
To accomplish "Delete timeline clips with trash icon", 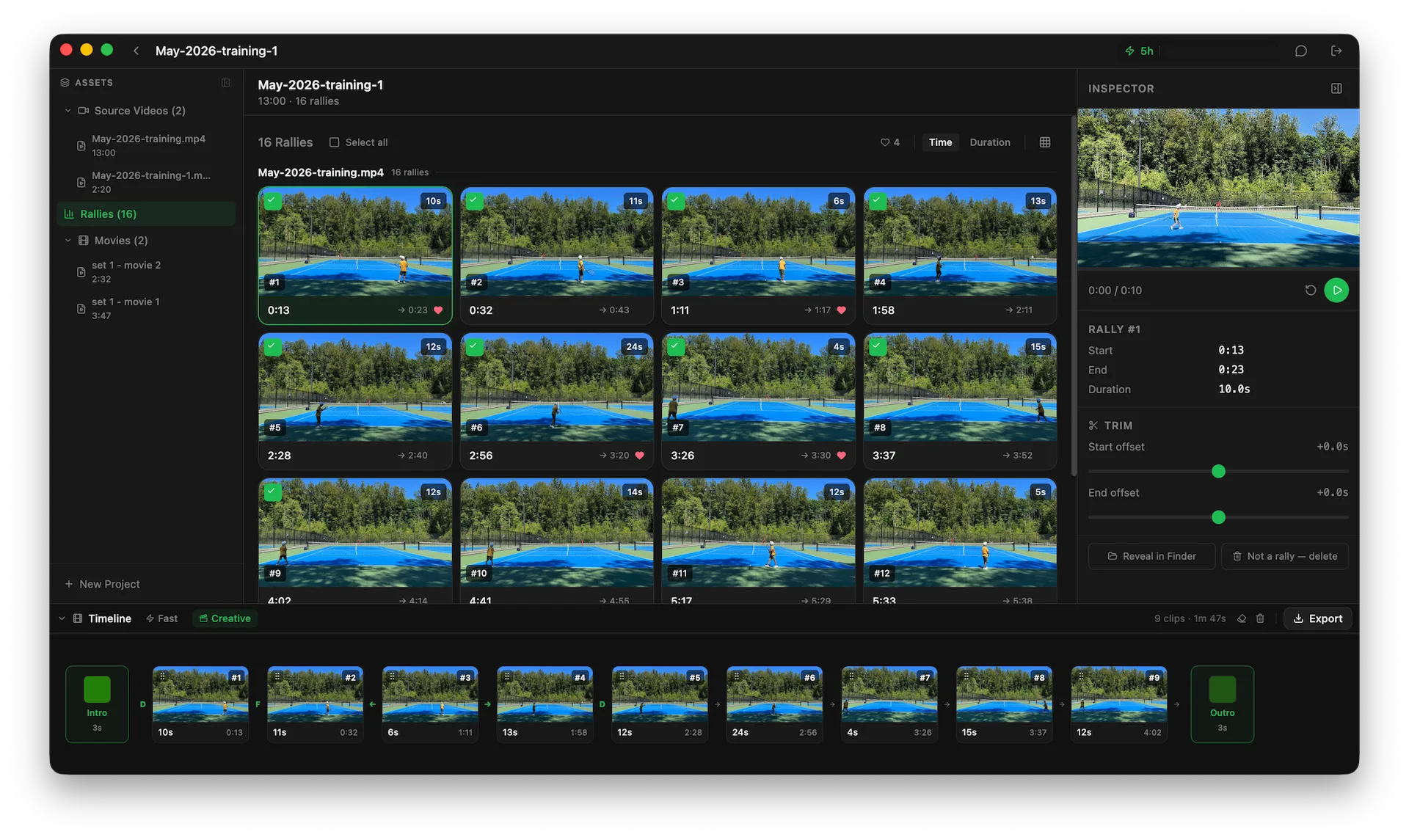I will 1260,618.
